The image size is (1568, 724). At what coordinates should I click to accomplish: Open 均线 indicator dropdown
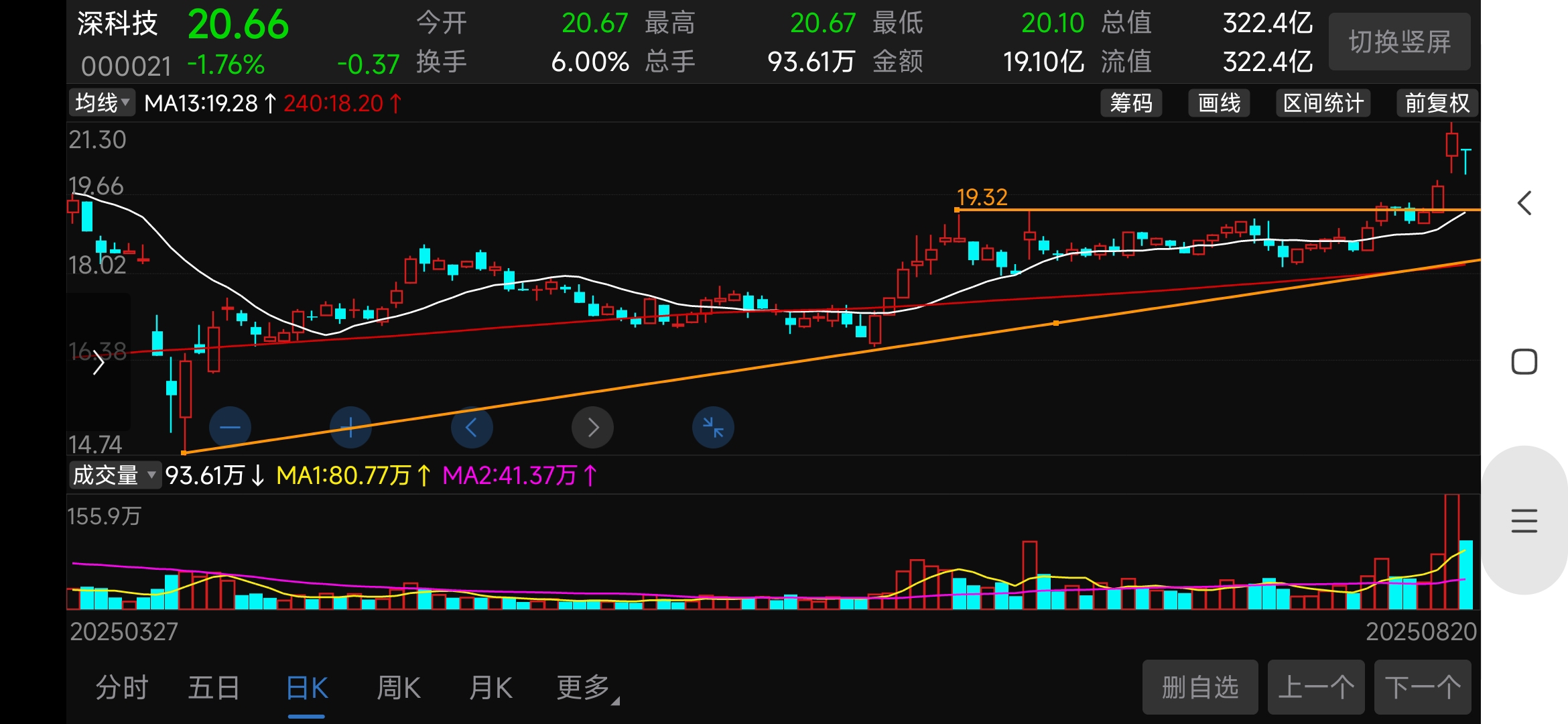[102, 103]
